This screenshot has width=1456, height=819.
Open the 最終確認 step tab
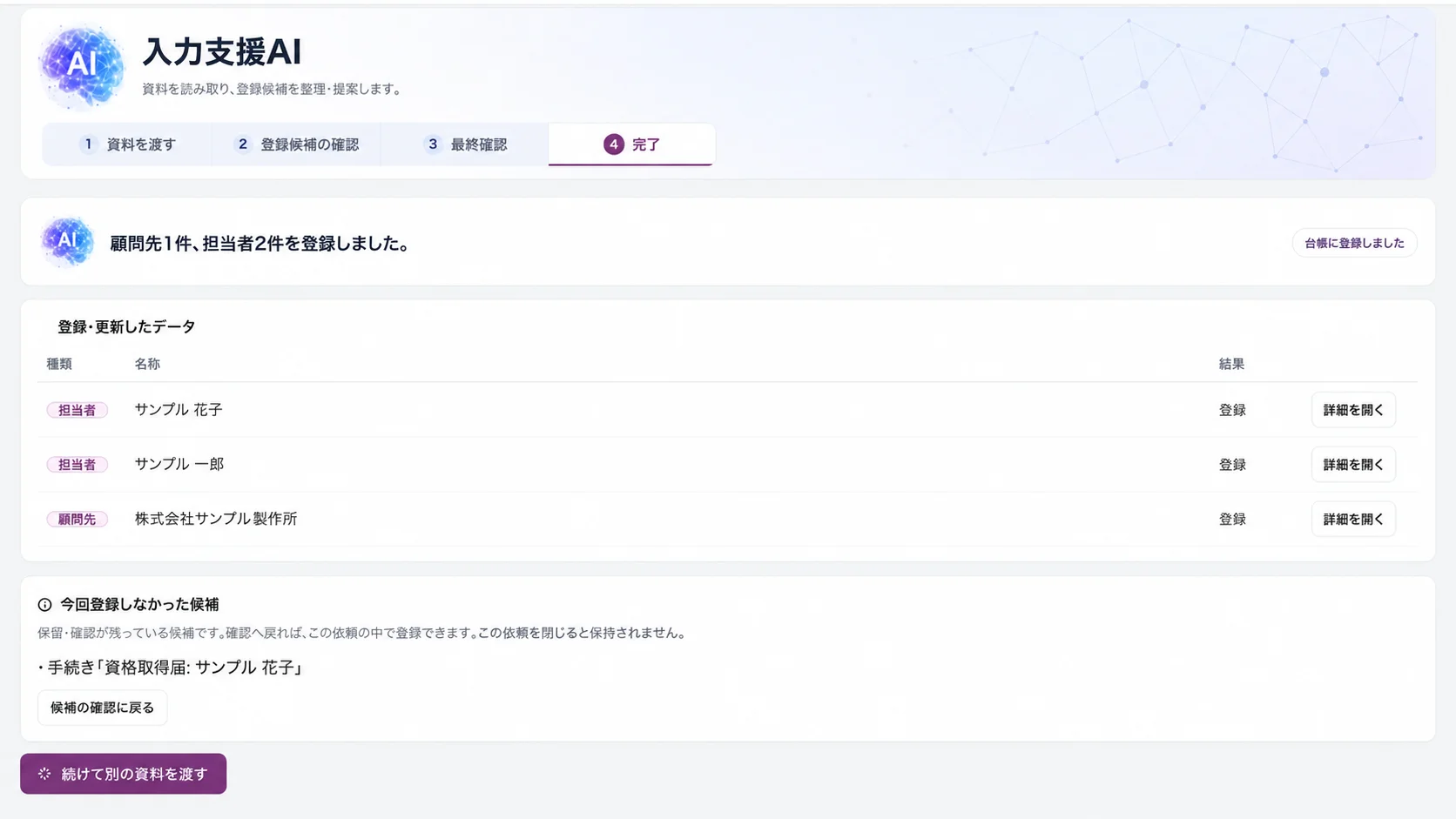[x=464, y=144]
